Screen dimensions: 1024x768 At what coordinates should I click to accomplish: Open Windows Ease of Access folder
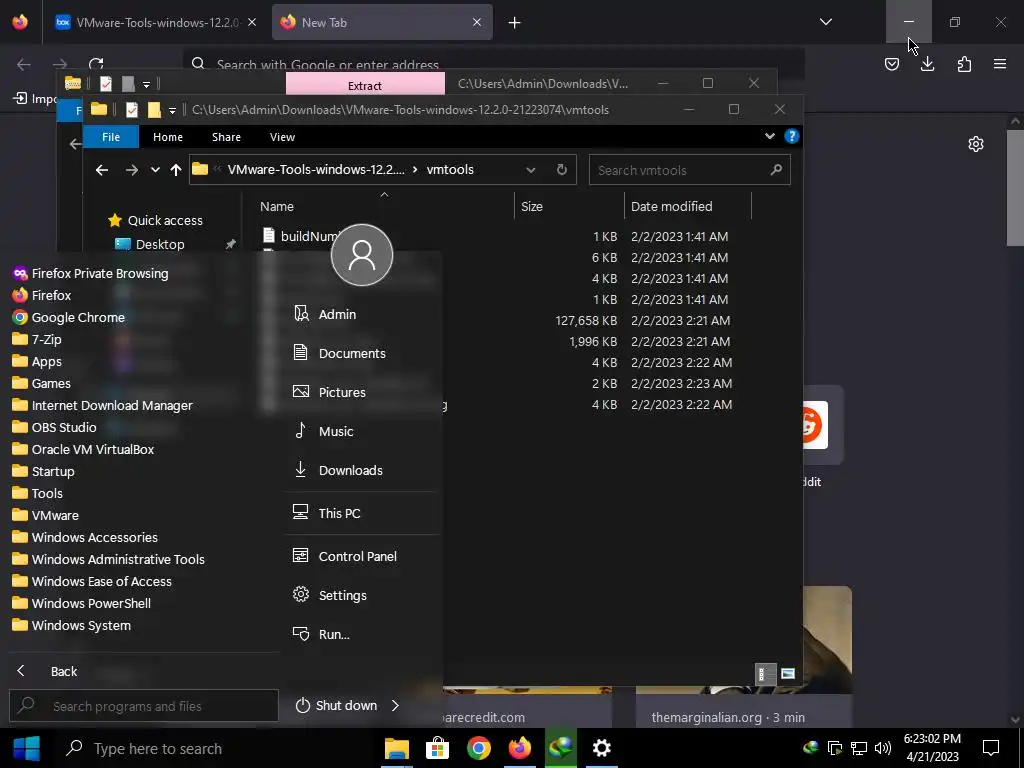pyautogui.click(x=92, y=581)
